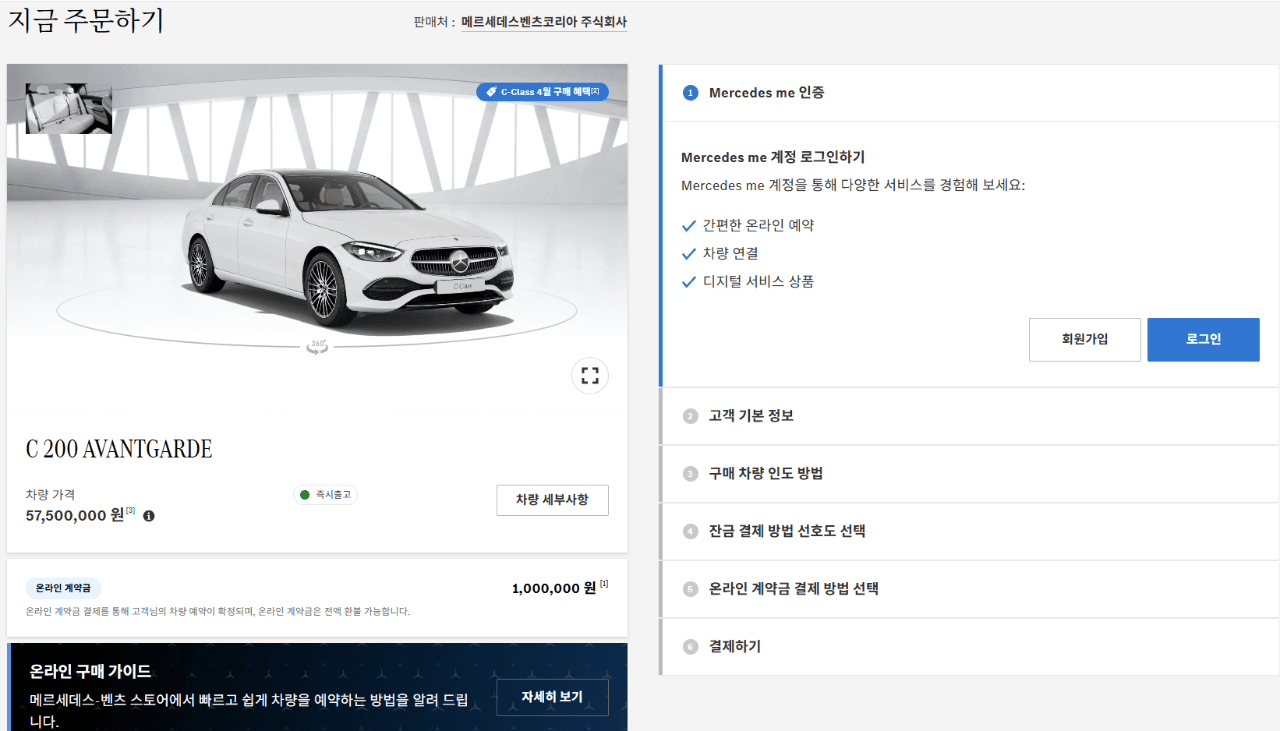
Task: Click the step 6 circle beside 결제하기
Action: click(x=689, y=646)
